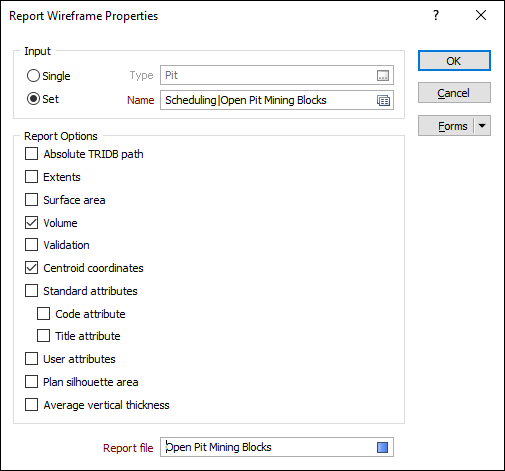Image resolution: width=505 pixels, height=471 pixels.
Task: Open the wireframe set list icon
Action: (x=383, y=100)
